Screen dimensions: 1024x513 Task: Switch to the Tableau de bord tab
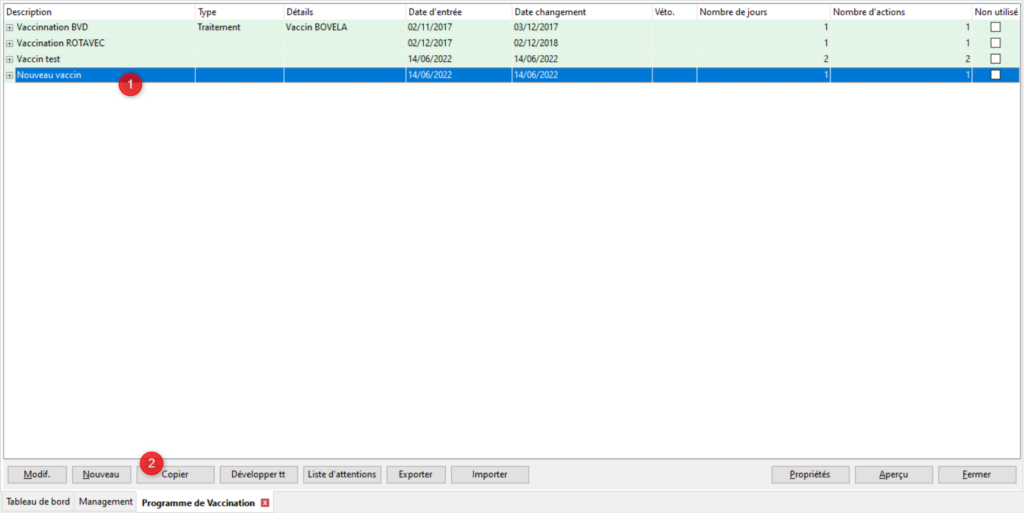coord(38,502)
